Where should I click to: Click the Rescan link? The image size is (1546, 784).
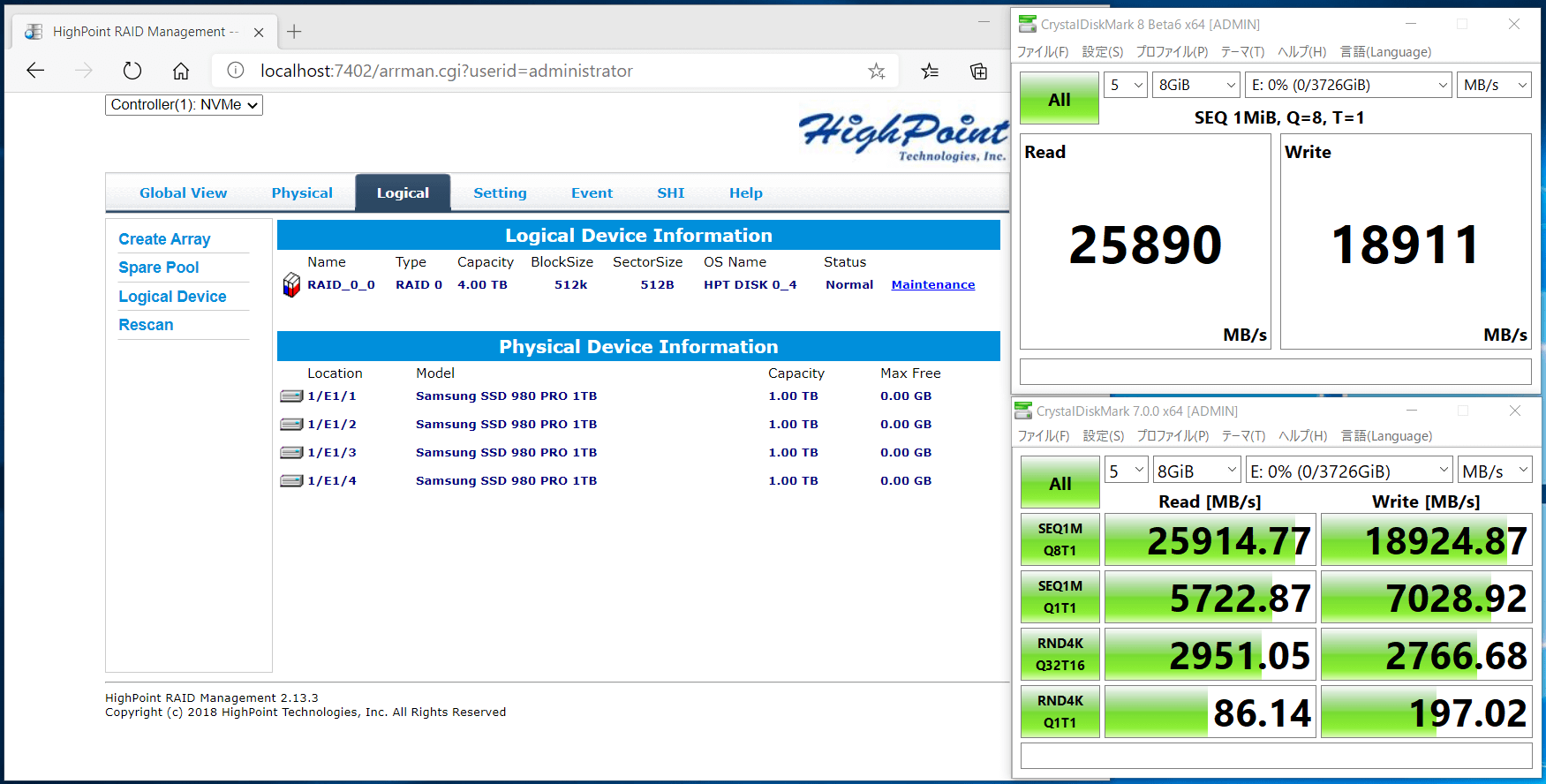(x=146, y=325)
